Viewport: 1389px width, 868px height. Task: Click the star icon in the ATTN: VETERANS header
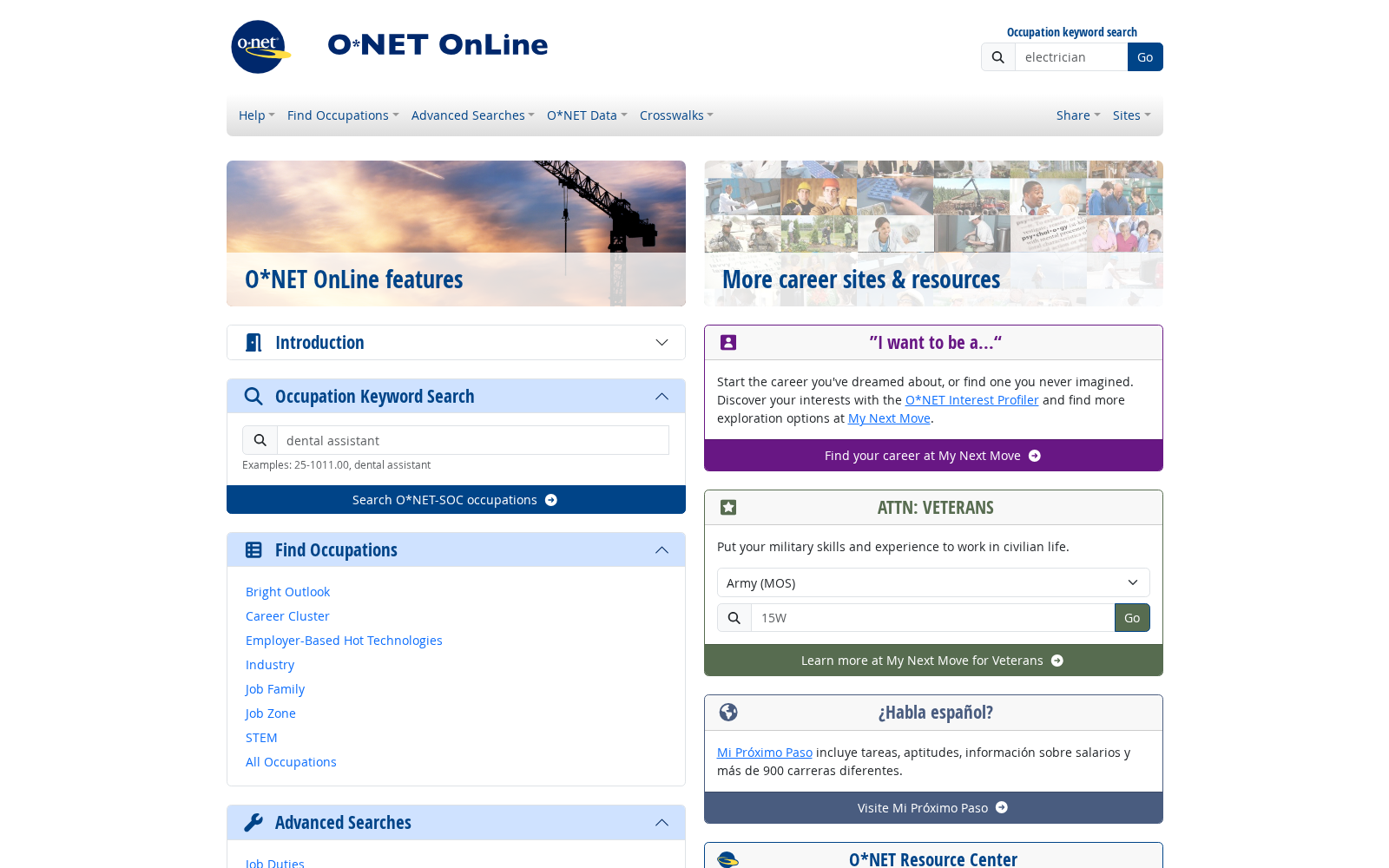(728, 508)
